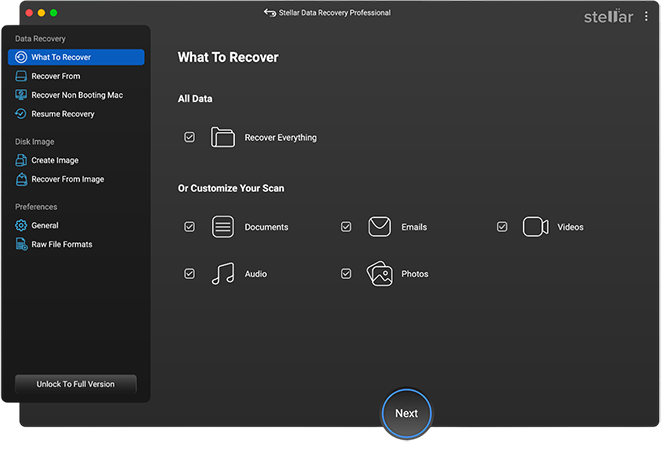Uncheck the Recover Everything checkbox

point(189,137)
